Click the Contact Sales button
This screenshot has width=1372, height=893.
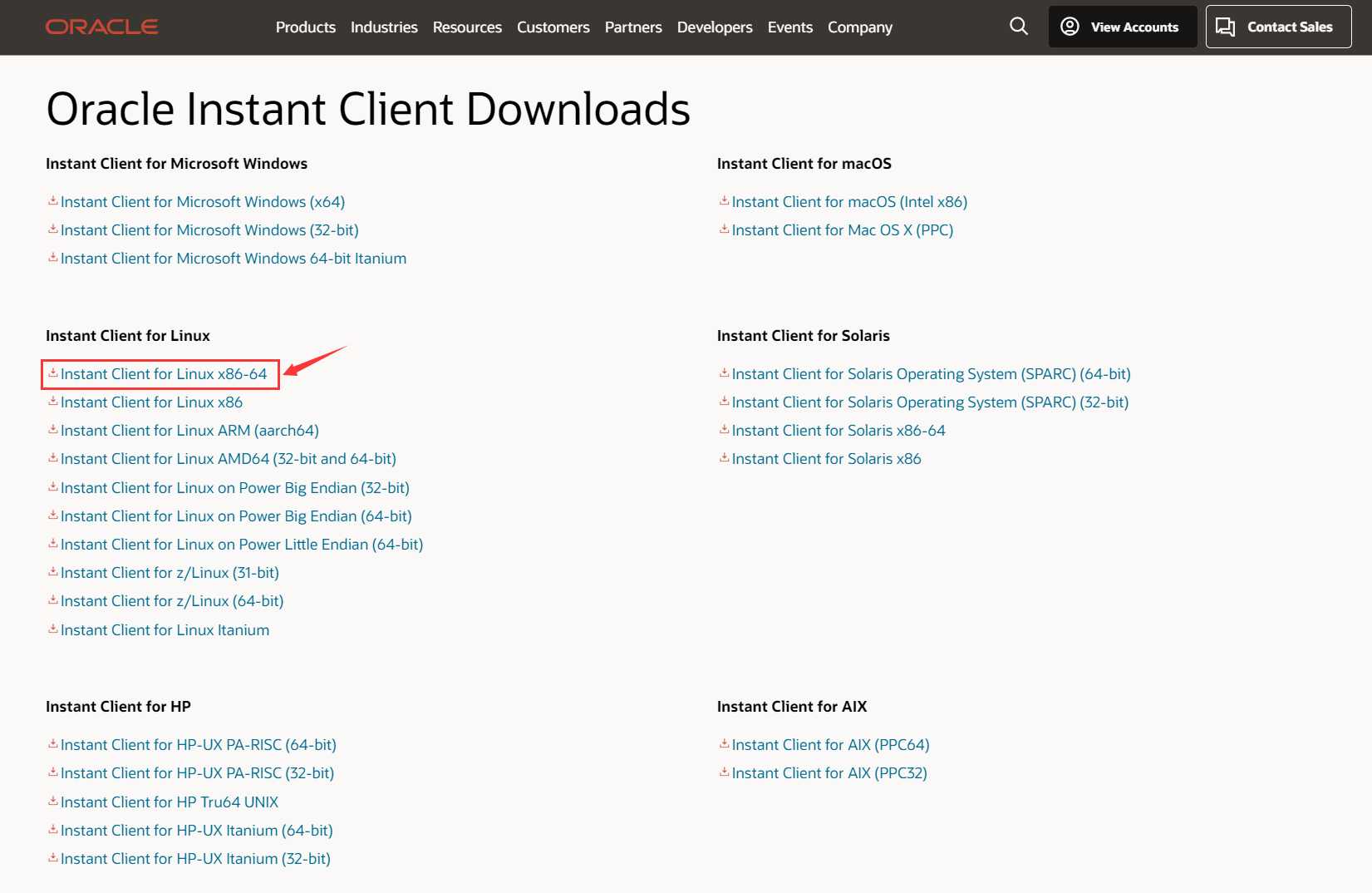[1278, 27]
